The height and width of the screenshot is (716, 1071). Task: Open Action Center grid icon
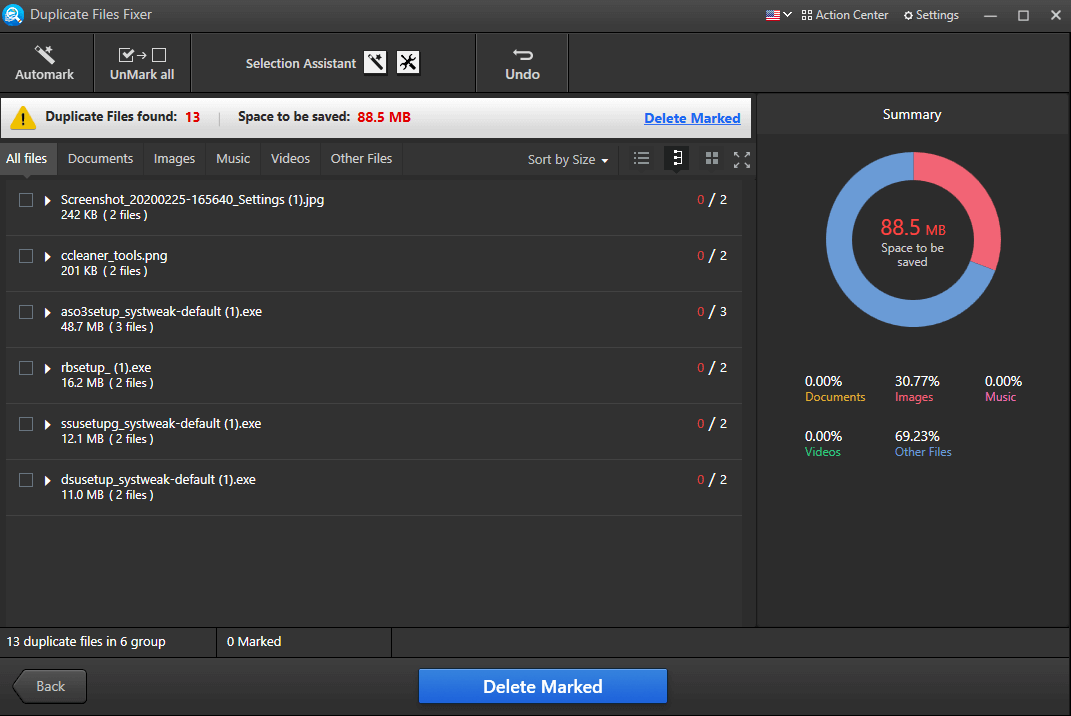click(x=807, y=15)
